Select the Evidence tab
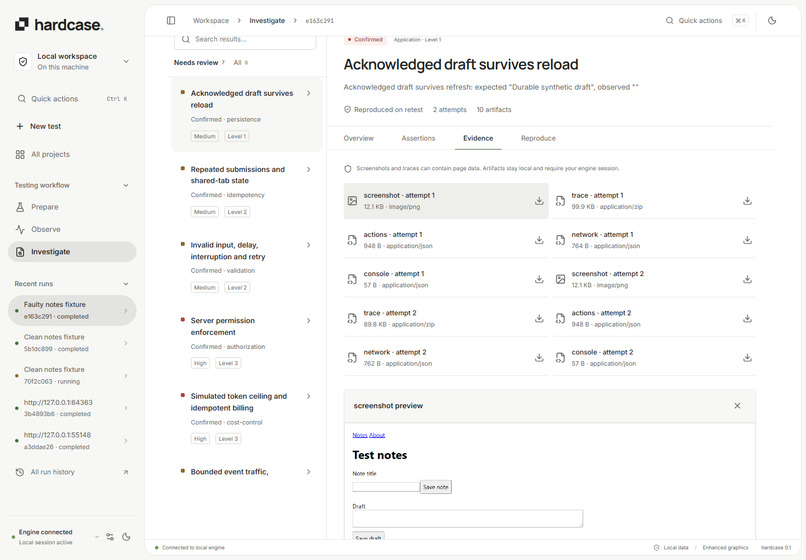 pos(478,138)
